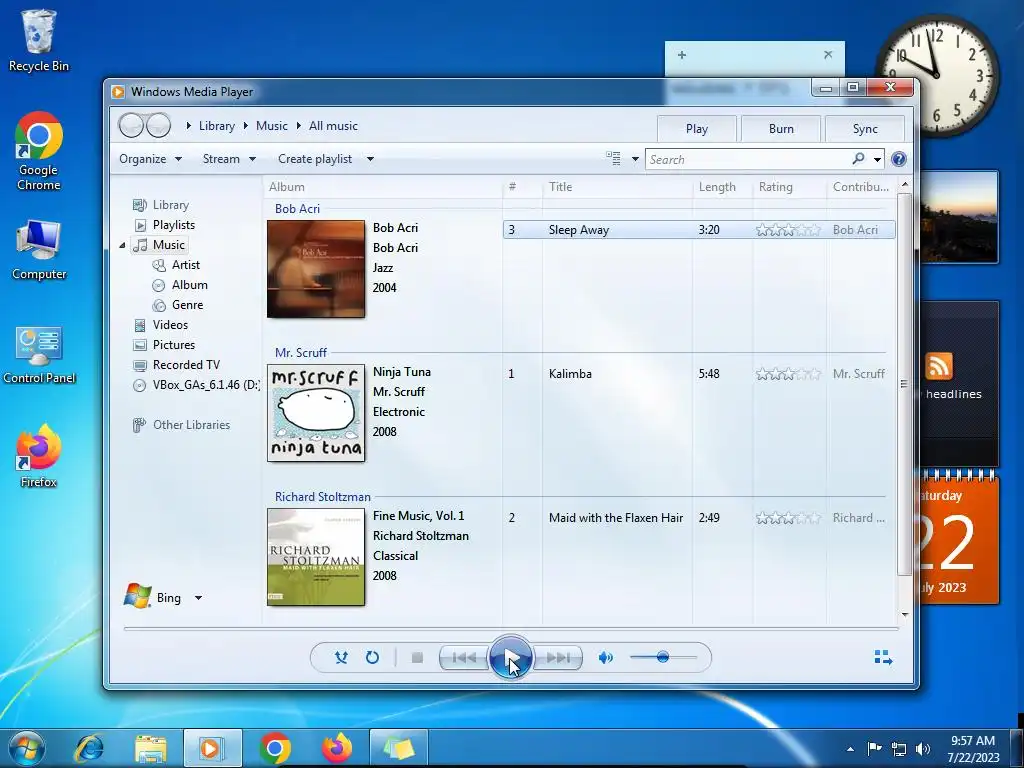
Task: Open Windows Media Player Help
Action: pyautogui.click(x=899, y=159)
